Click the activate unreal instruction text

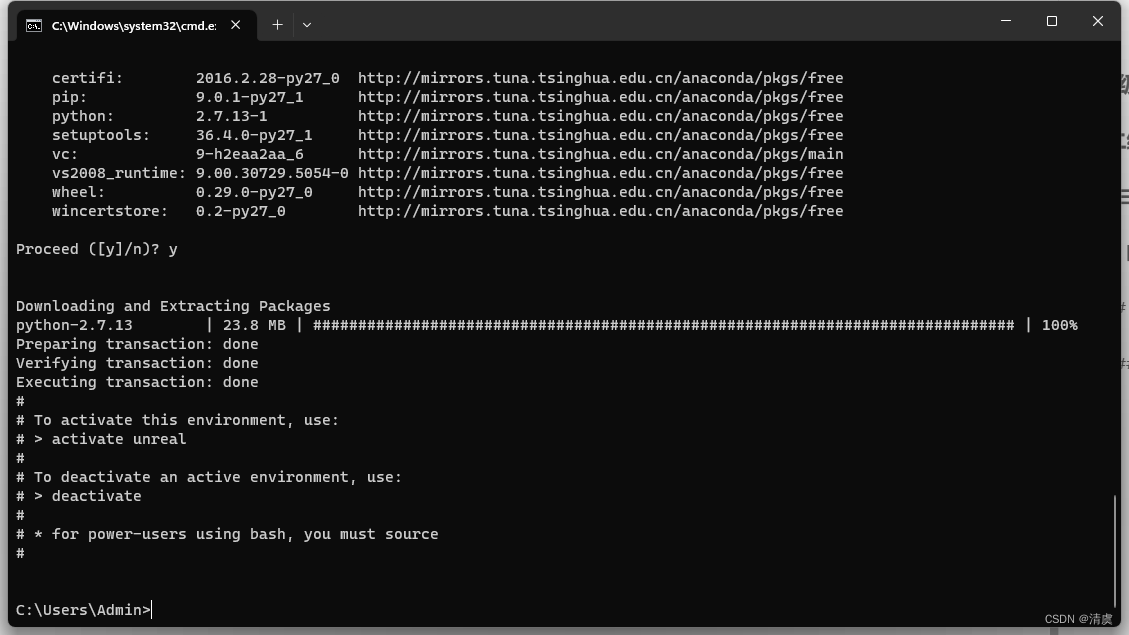coord(100,438)
